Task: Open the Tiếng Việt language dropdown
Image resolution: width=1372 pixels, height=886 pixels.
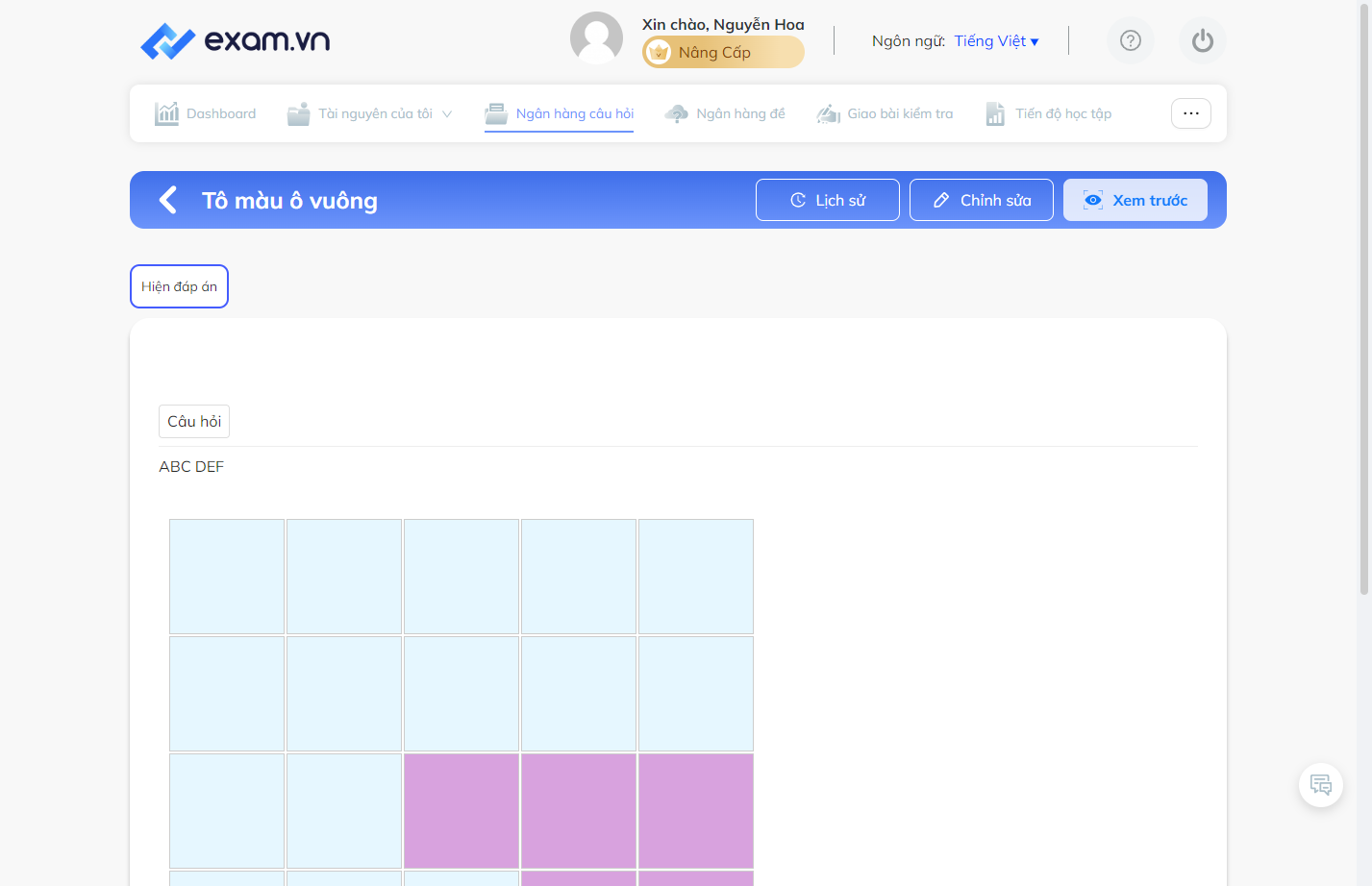Action: (x=996, y=41)
